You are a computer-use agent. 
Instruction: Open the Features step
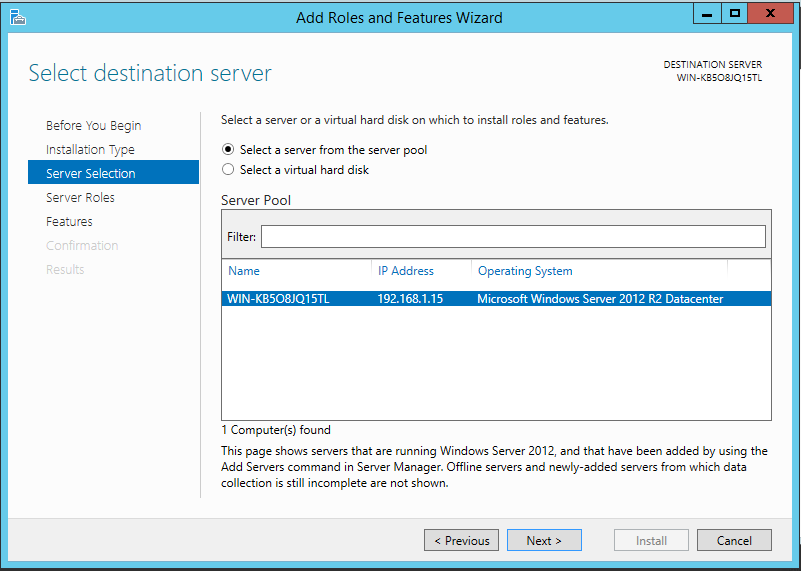click(x=69, y=222)
